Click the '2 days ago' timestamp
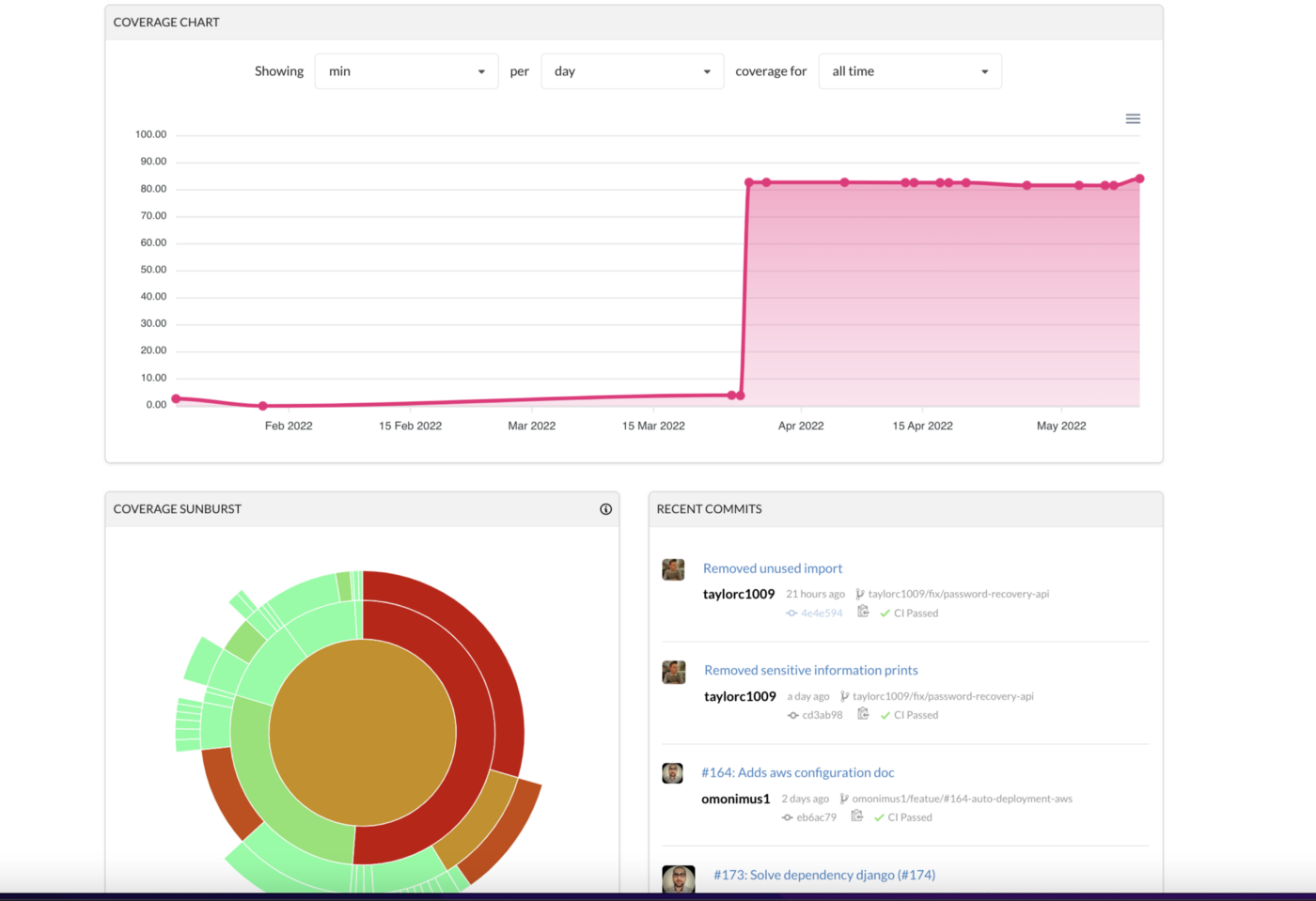1316x901 pixels. tap(805, 799)
